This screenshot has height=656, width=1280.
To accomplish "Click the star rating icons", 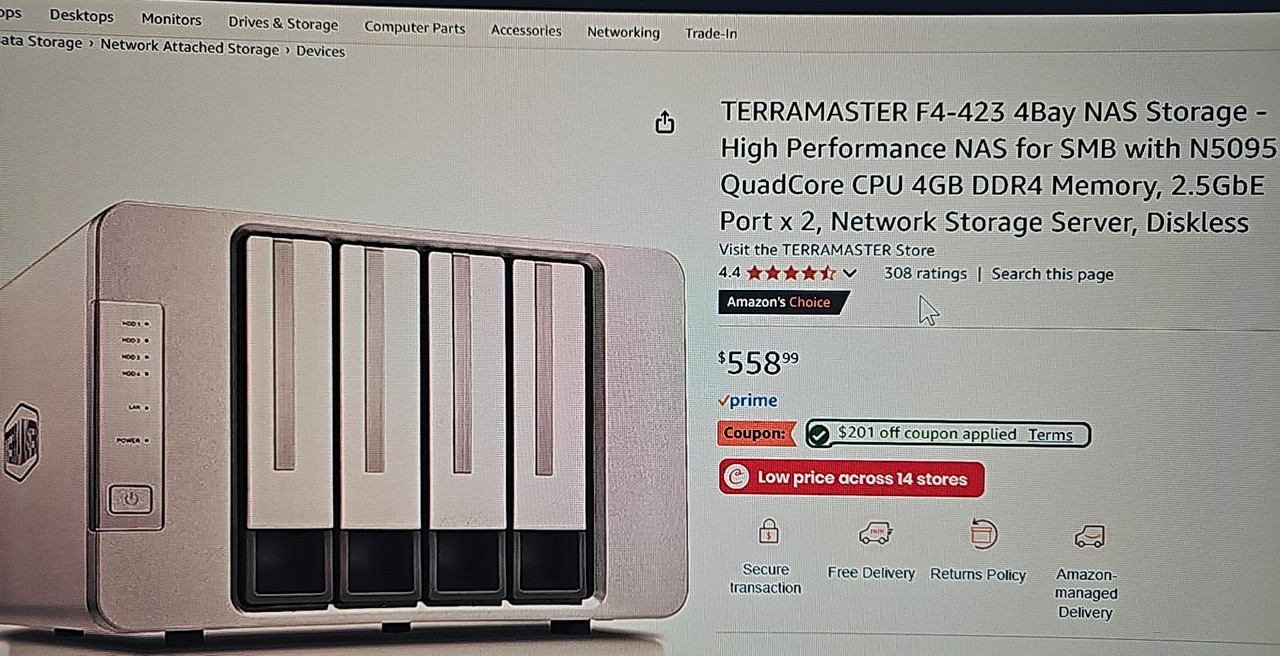I will coord(791,272).
